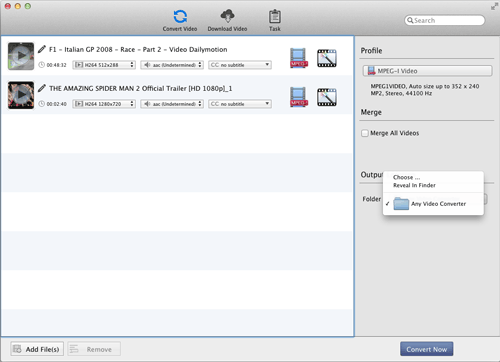Click the search magnifier icon
The image size is (500, 362).
click(x=410, y=20)
